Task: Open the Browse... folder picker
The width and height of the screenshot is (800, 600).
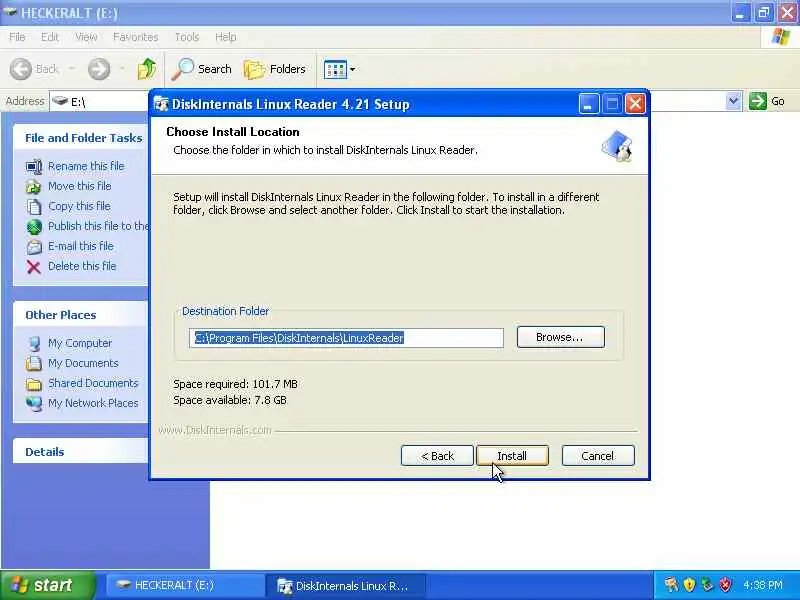Action: pos(560,337)
